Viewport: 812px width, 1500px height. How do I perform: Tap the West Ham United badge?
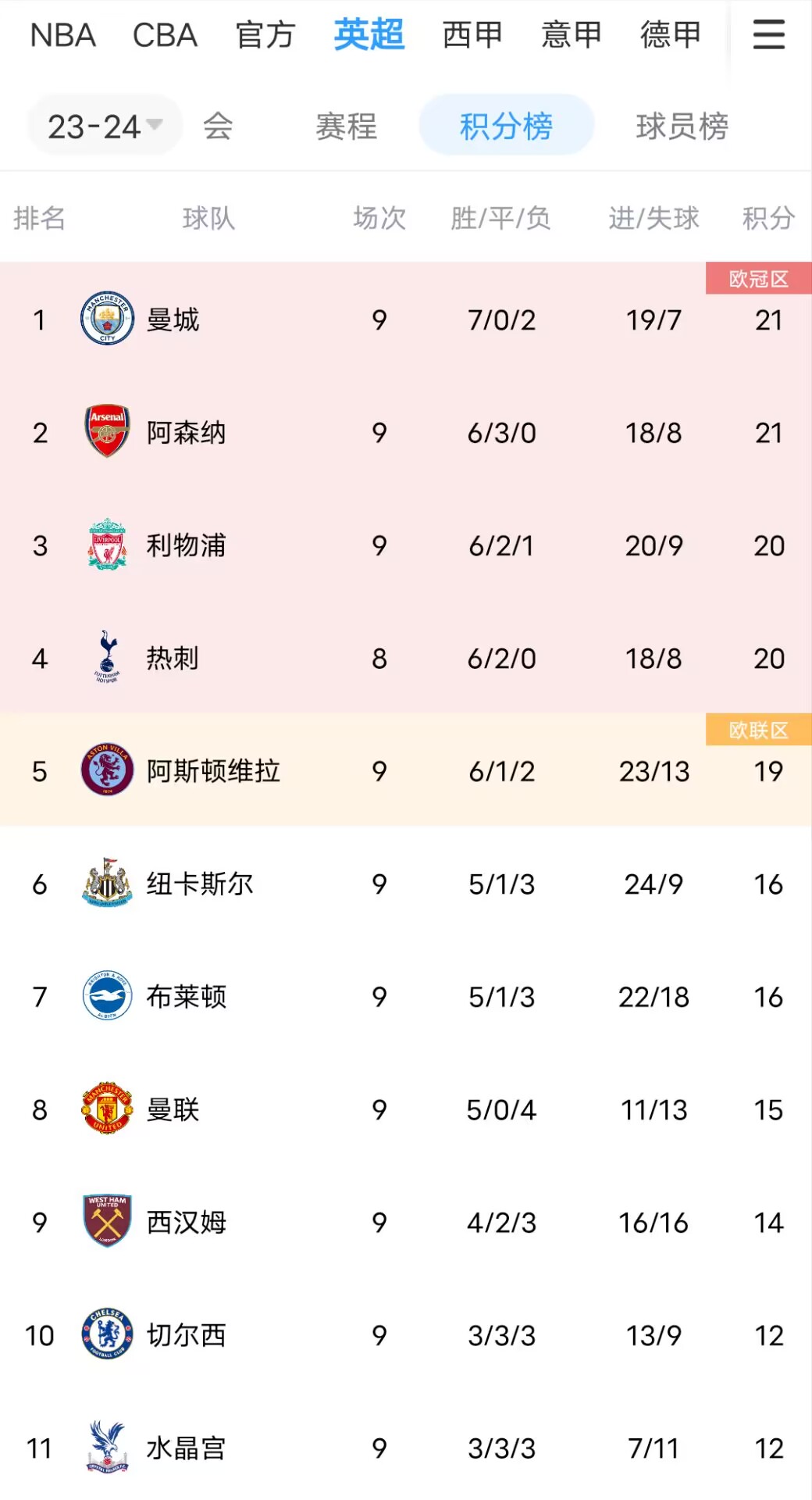pyautogui.click(x=107, y=1221)
